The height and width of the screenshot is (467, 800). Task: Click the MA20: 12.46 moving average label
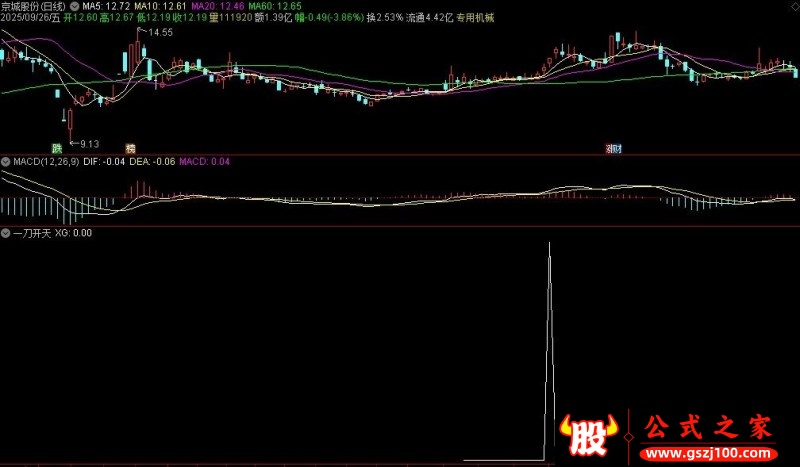[216, 6]
